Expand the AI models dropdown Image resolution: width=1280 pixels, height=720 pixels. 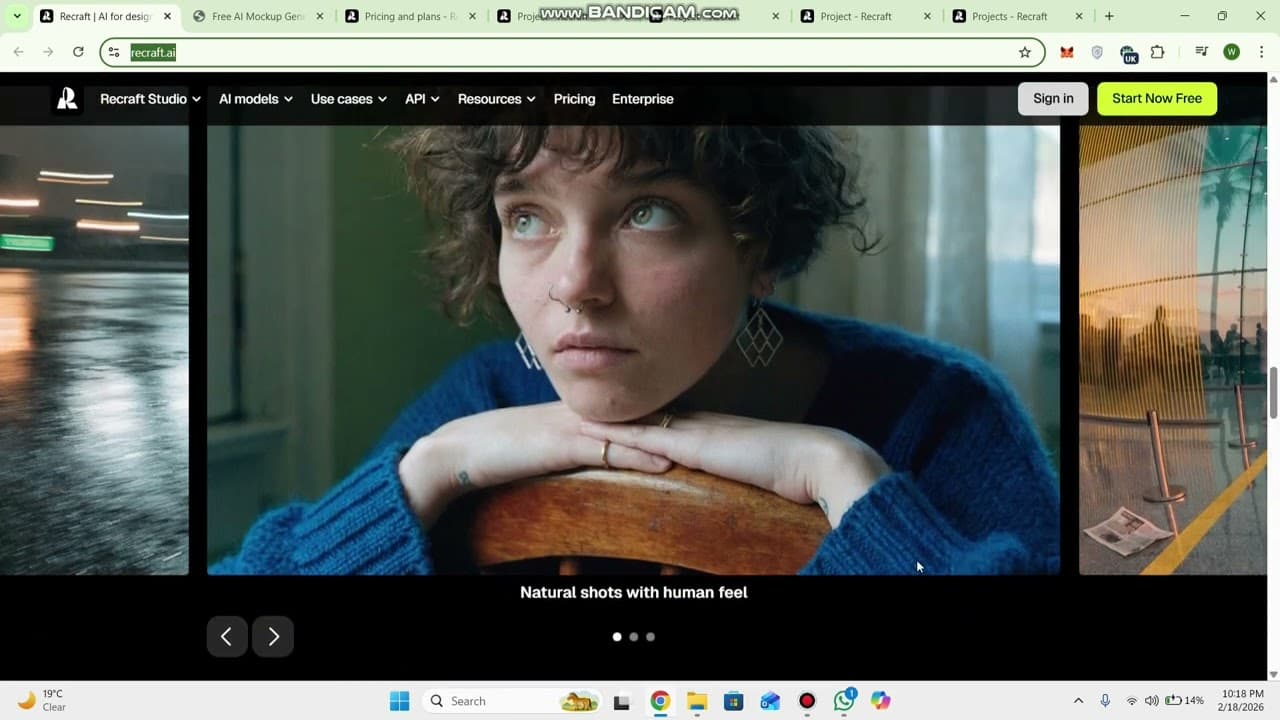coord(255,99)
